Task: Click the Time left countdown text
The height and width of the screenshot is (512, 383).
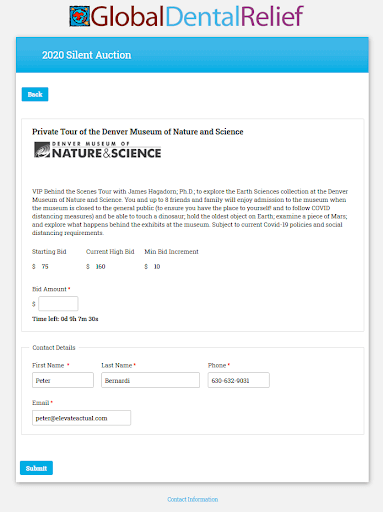Action: (65, 319)
